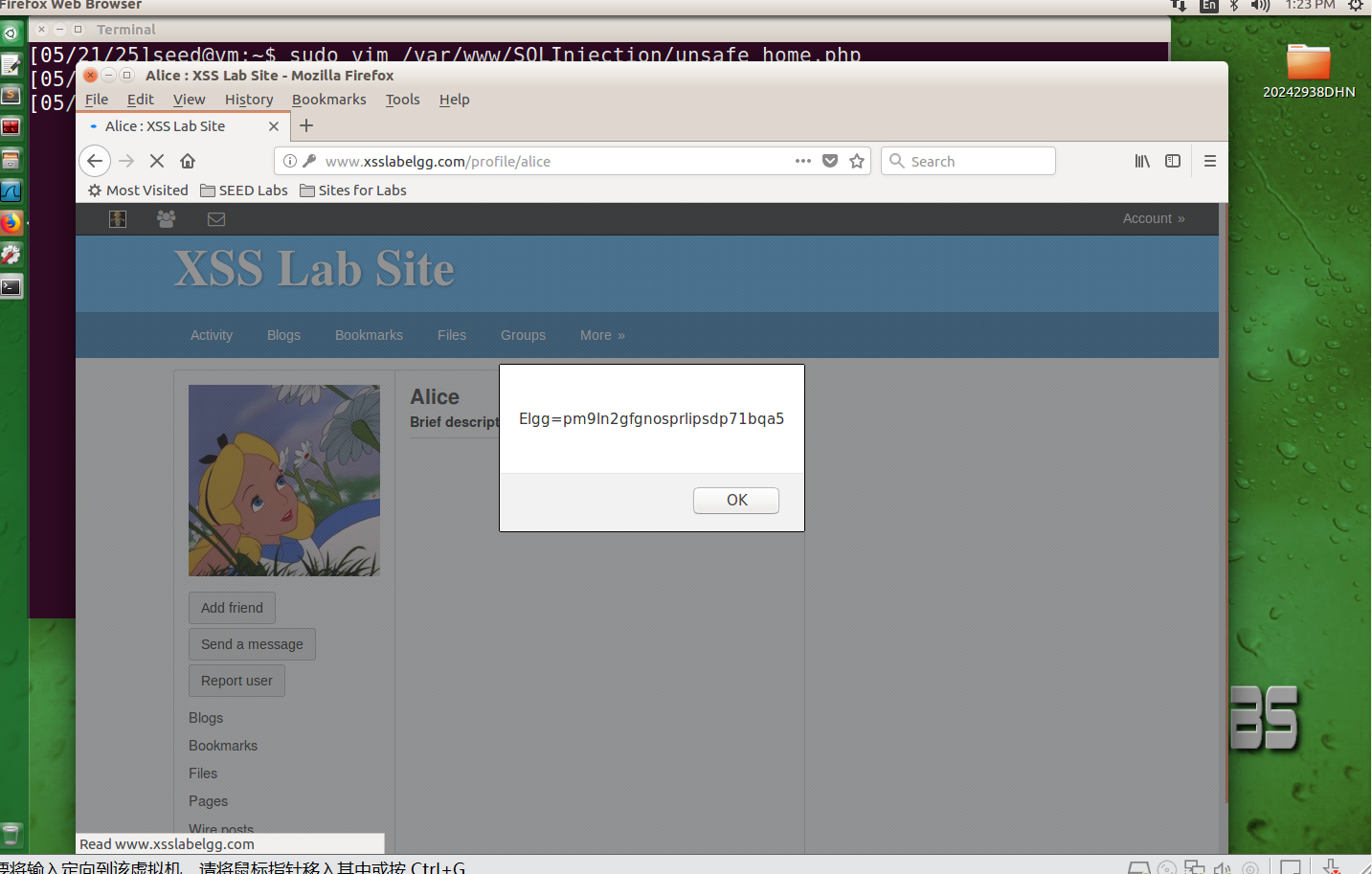
Task: Open Friends icon in Elgg topbar
Action: click(x=167, y=219)
